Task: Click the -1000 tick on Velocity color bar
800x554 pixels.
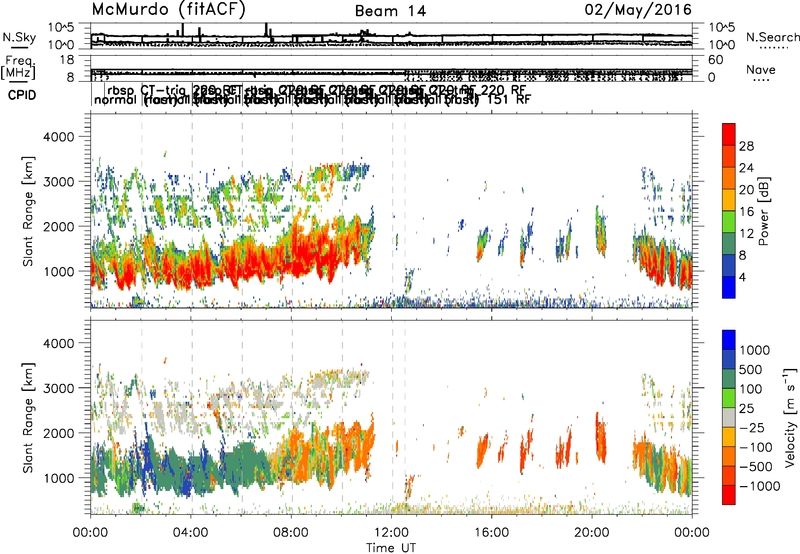Action: [759, 486]
